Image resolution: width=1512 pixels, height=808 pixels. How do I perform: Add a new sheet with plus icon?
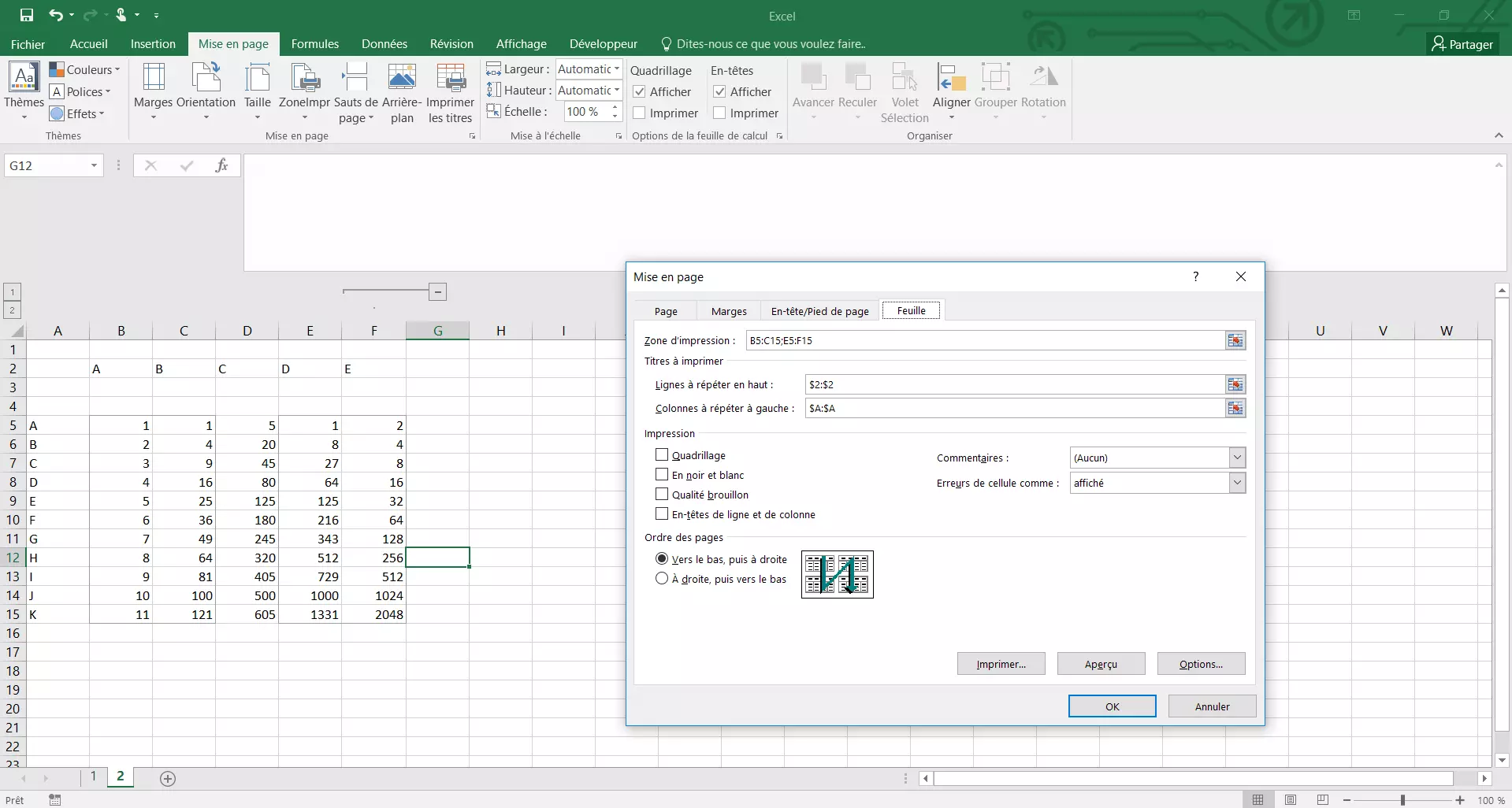[168, 779]
